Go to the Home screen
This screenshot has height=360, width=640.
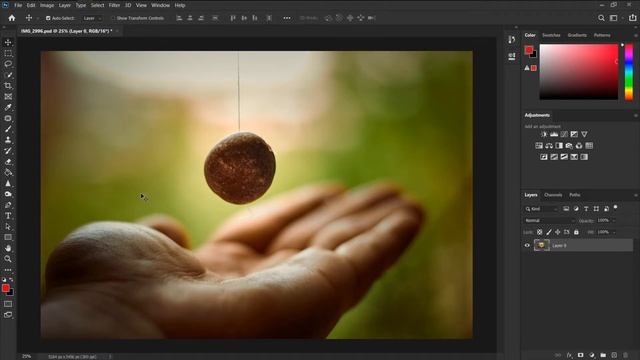pos(12,18)
